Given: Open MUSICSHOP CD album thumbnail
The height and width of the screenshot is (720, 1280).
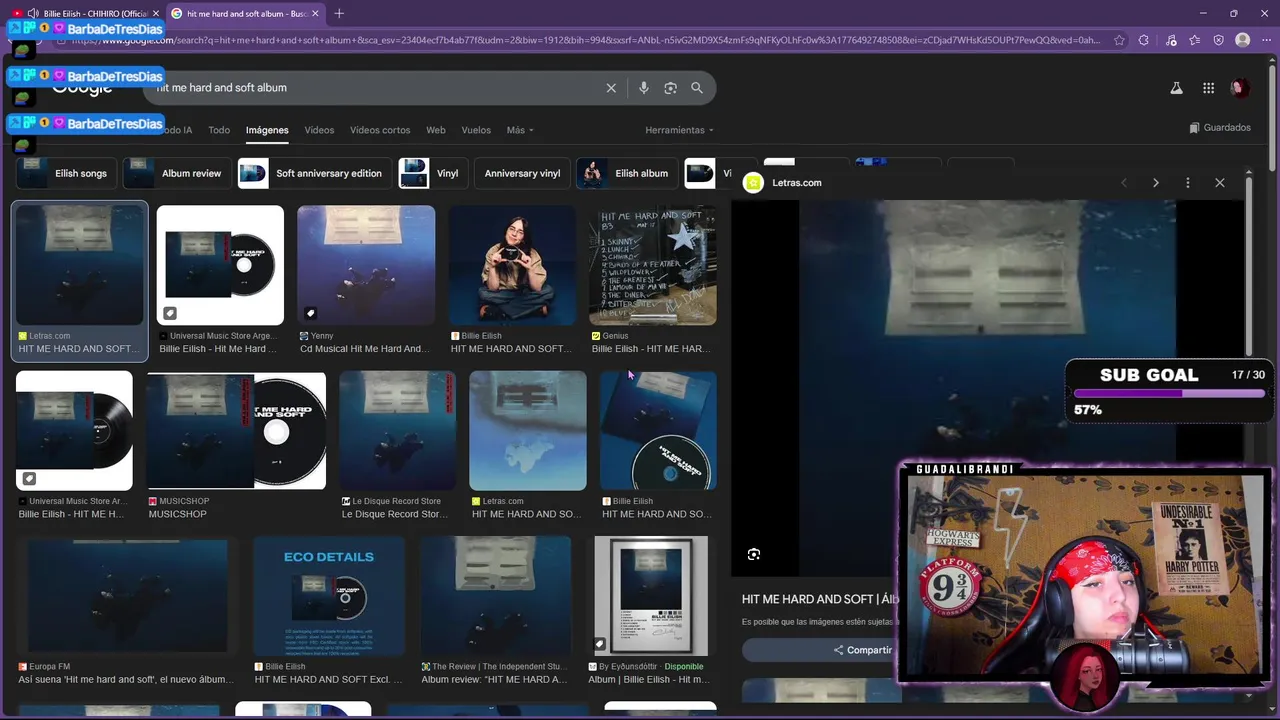Looking at the screenshot, I should (236, 430).
